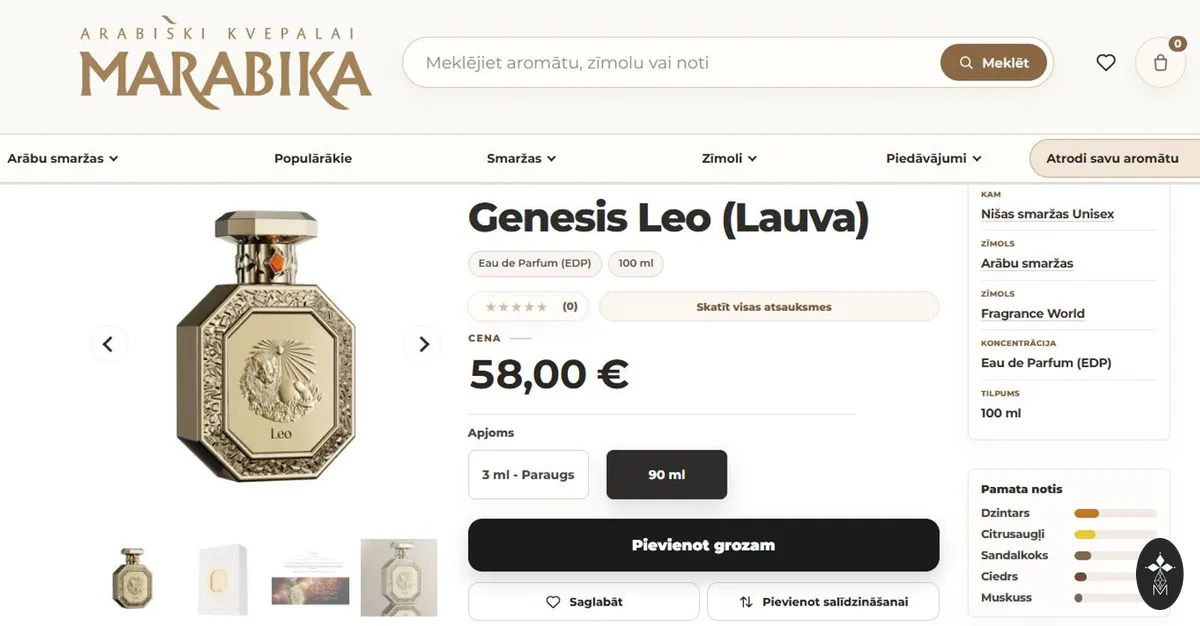This screenshot has width=1200, height=626.
Task: Open the shopping cart icon
Action: (x=1160, y=62)
